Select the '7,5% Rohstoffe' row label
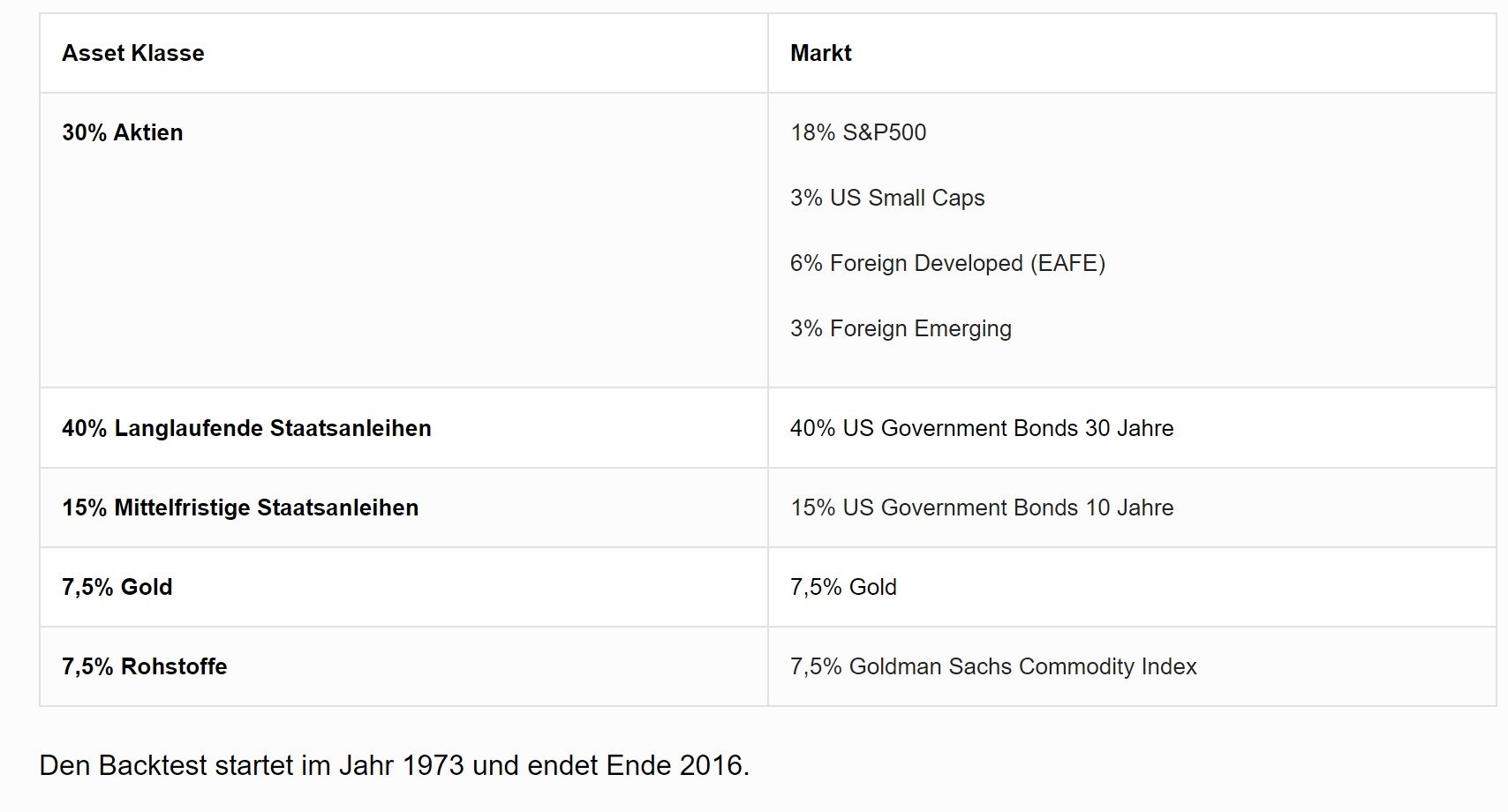This screenshot has width=1508, height=812. (x=144, y=666)
